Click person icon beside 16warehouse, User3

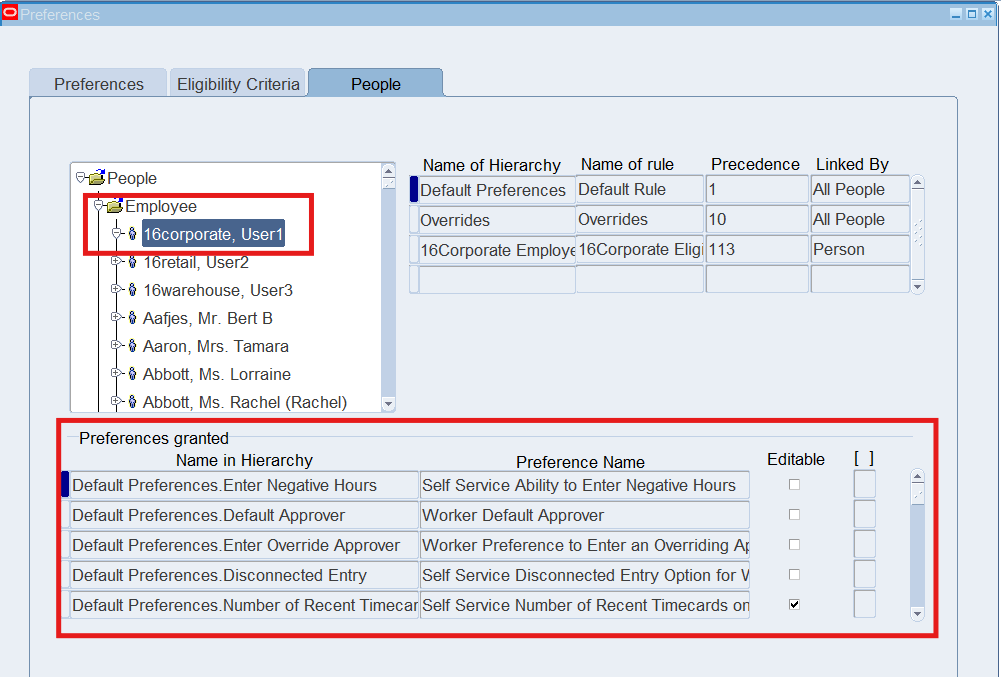tap(133, 290)
